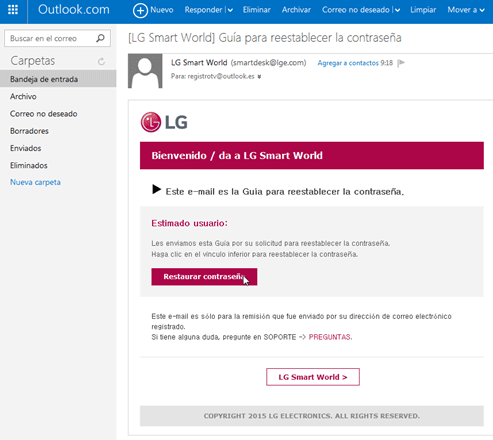The height and width of the screenshot is (440, 493).
Task: Click the Nuevo plus circle icon
Action: [140, 10]
